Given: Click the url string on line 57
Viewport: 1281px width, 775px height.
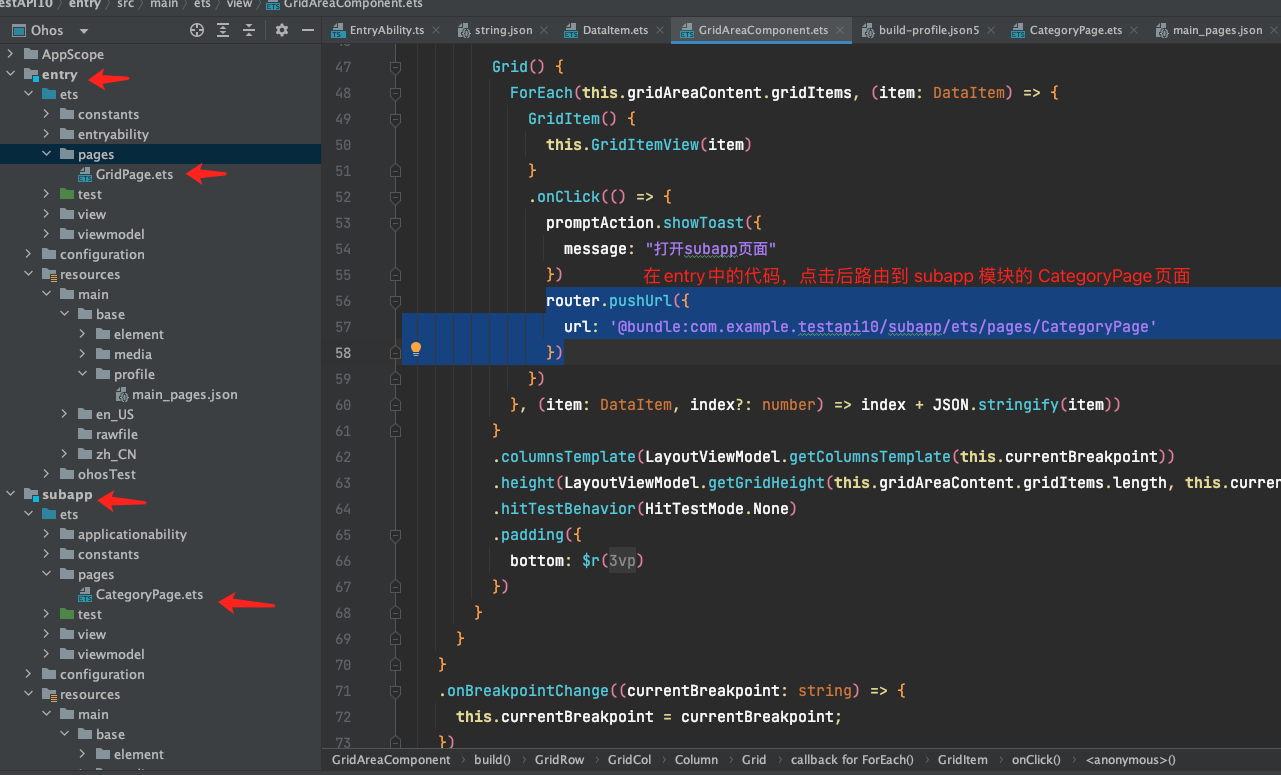Looking at the screenshot, I should pos(883,327).
